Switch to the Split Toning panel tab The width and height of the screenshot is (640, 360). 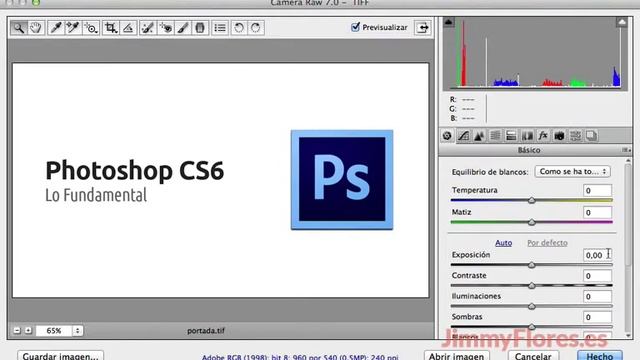tap(511, 136)
